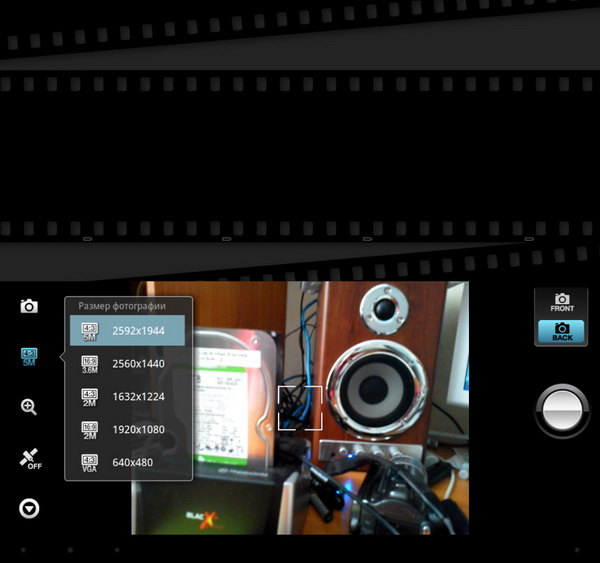Screen dimensions: 600x563
Task: Tap the camera mode icon in left sidebar
Action: point(29,306)
